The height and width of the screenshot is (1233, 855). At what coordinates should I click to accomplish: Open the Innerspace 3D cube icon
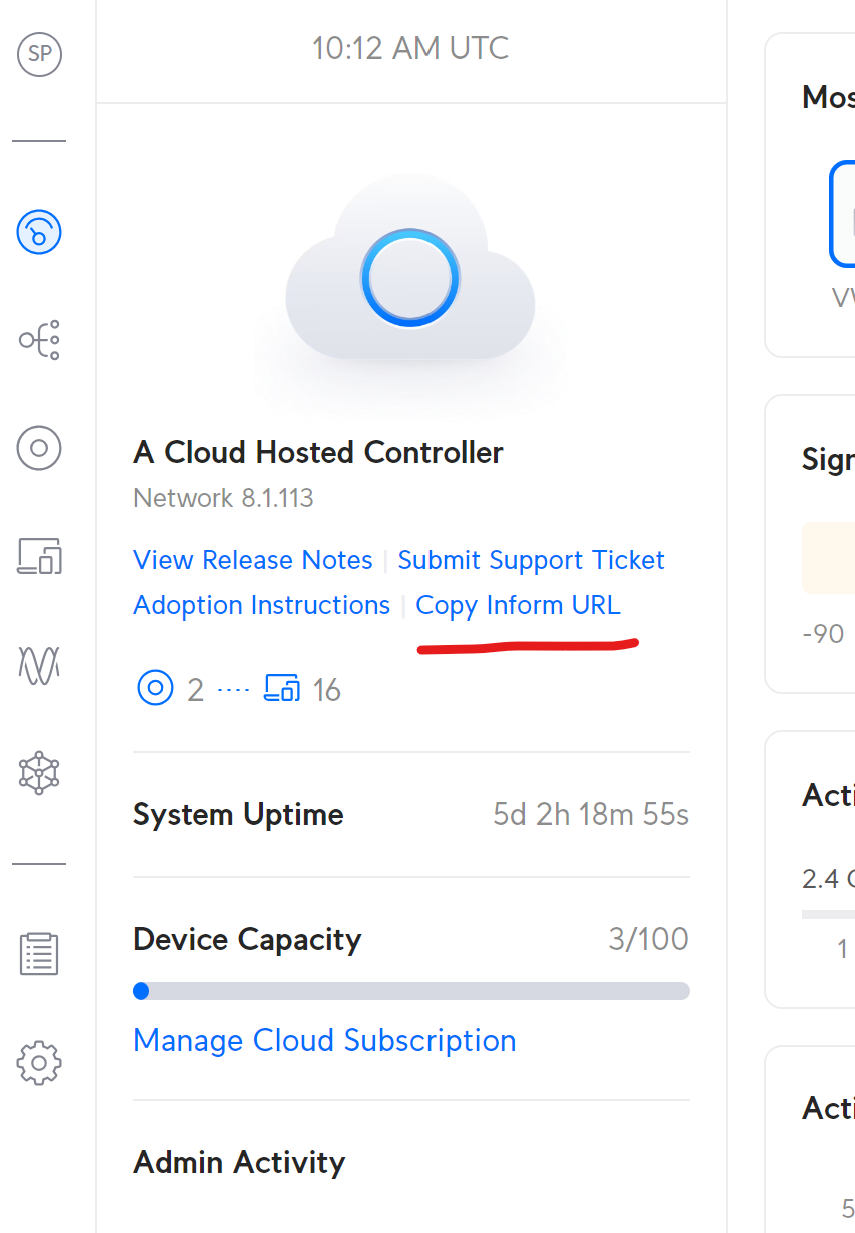[x=39, y=771]
